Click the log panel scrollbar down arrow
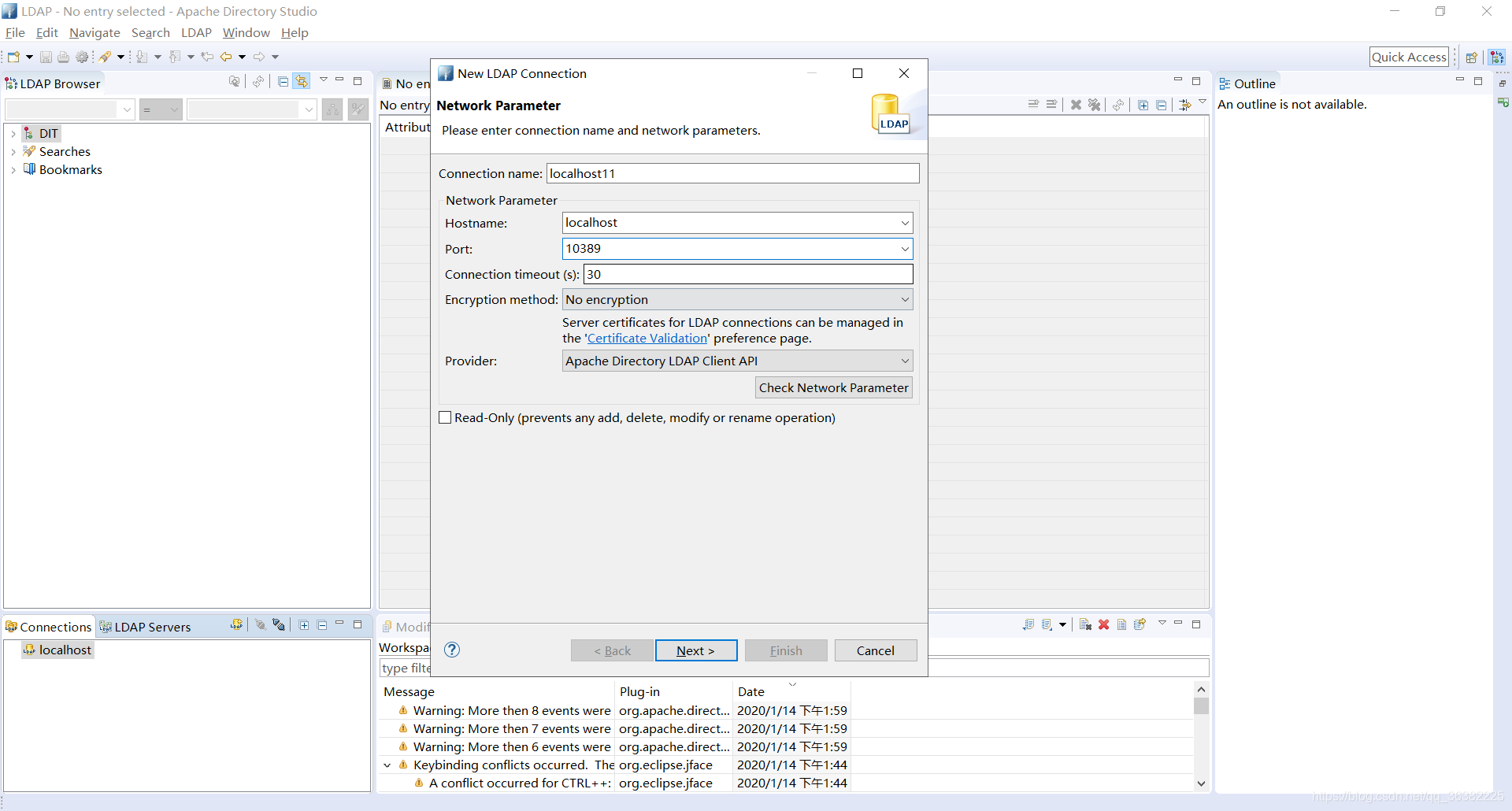 pyautogui.click(x=1201, y=783)
